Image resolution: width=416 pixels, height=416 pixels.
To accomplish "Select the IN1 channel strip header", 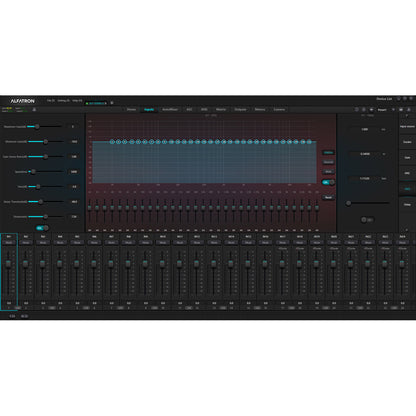I will (9, 237).
